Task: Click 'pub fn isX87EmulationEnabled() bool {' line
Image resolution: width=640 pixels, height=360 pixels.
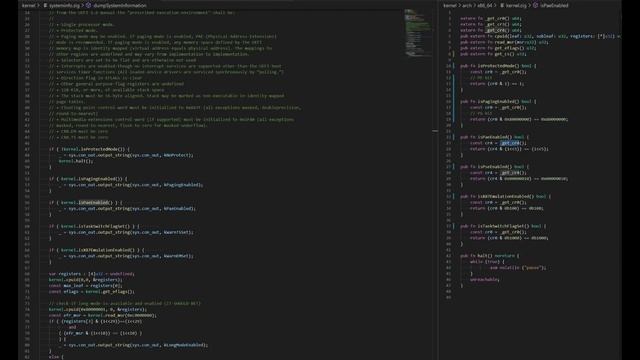Action: pos(505,196)
